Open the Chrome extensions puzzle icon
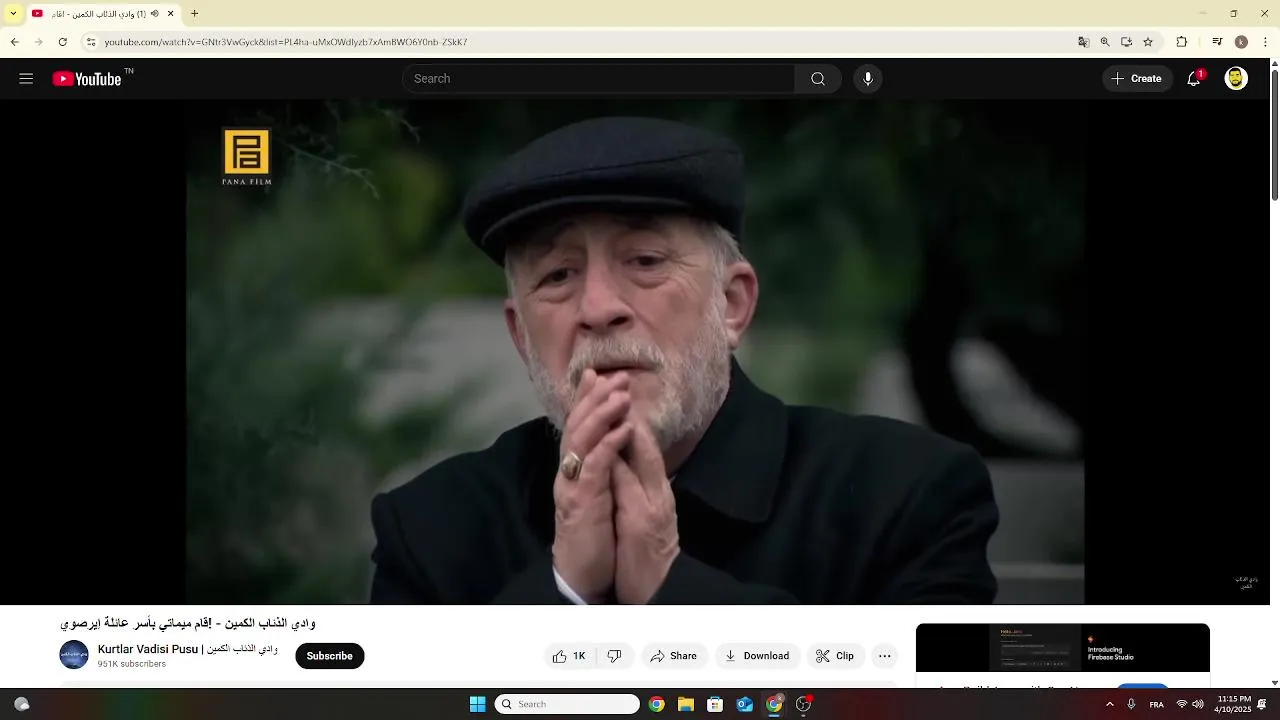 coord(1182,42)
